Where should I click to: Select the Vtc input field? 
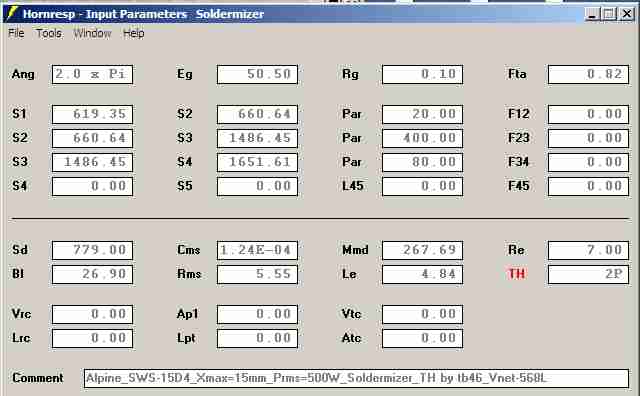click(422, 314)
